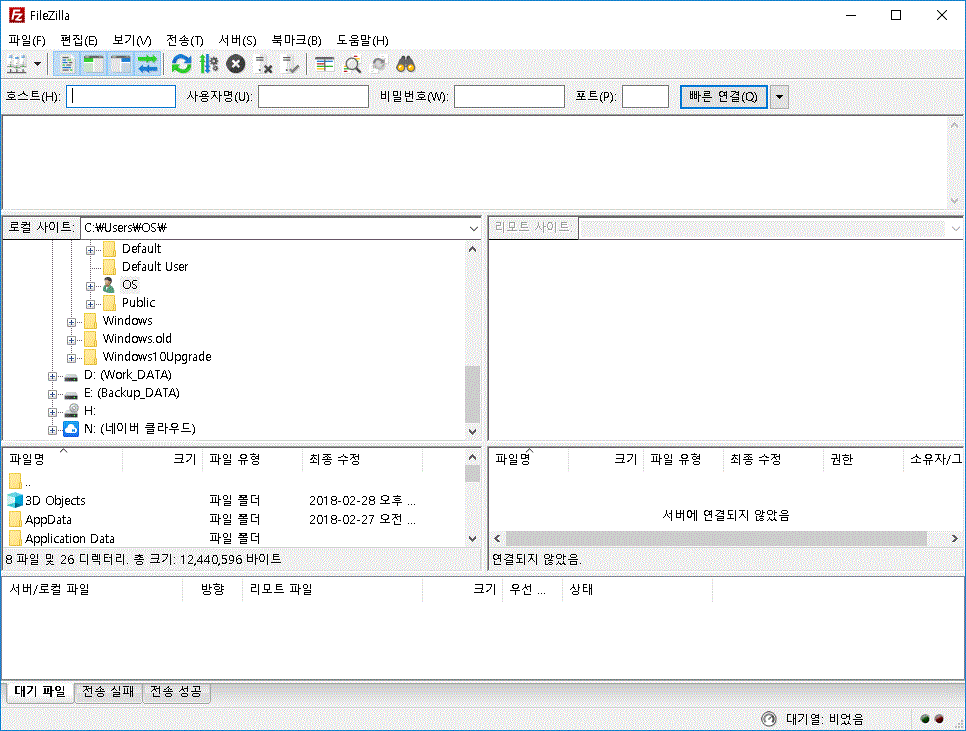This screenshot has height=731, width=966.
Task: Focus the 비밀번호(W) input field
Action: pos(509,97)
